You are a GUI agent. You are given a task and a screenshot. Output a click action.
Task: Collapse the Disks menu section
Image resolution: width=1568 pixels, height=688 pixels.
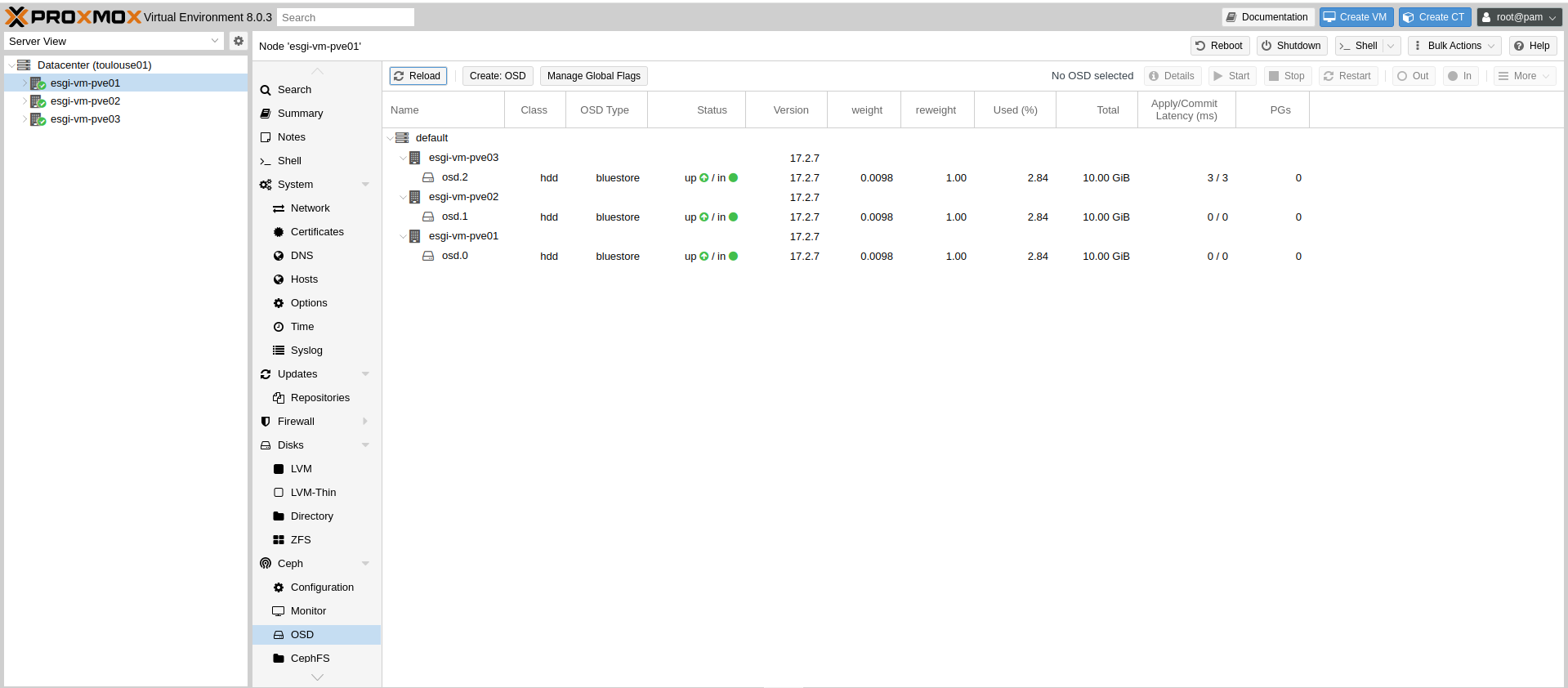[365, 445]
